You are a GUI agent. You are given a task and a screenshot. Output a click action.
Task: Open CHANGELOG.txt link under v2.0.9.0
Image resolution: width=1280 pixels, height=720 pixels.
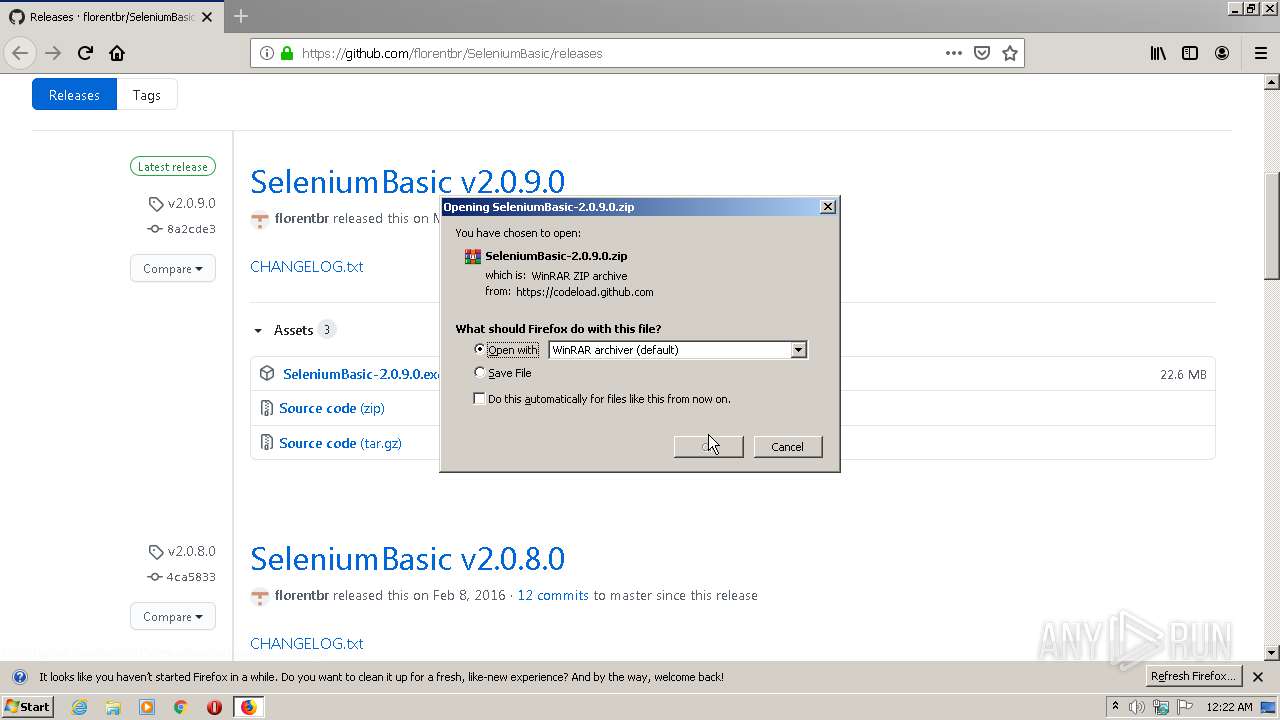point(306,266)
